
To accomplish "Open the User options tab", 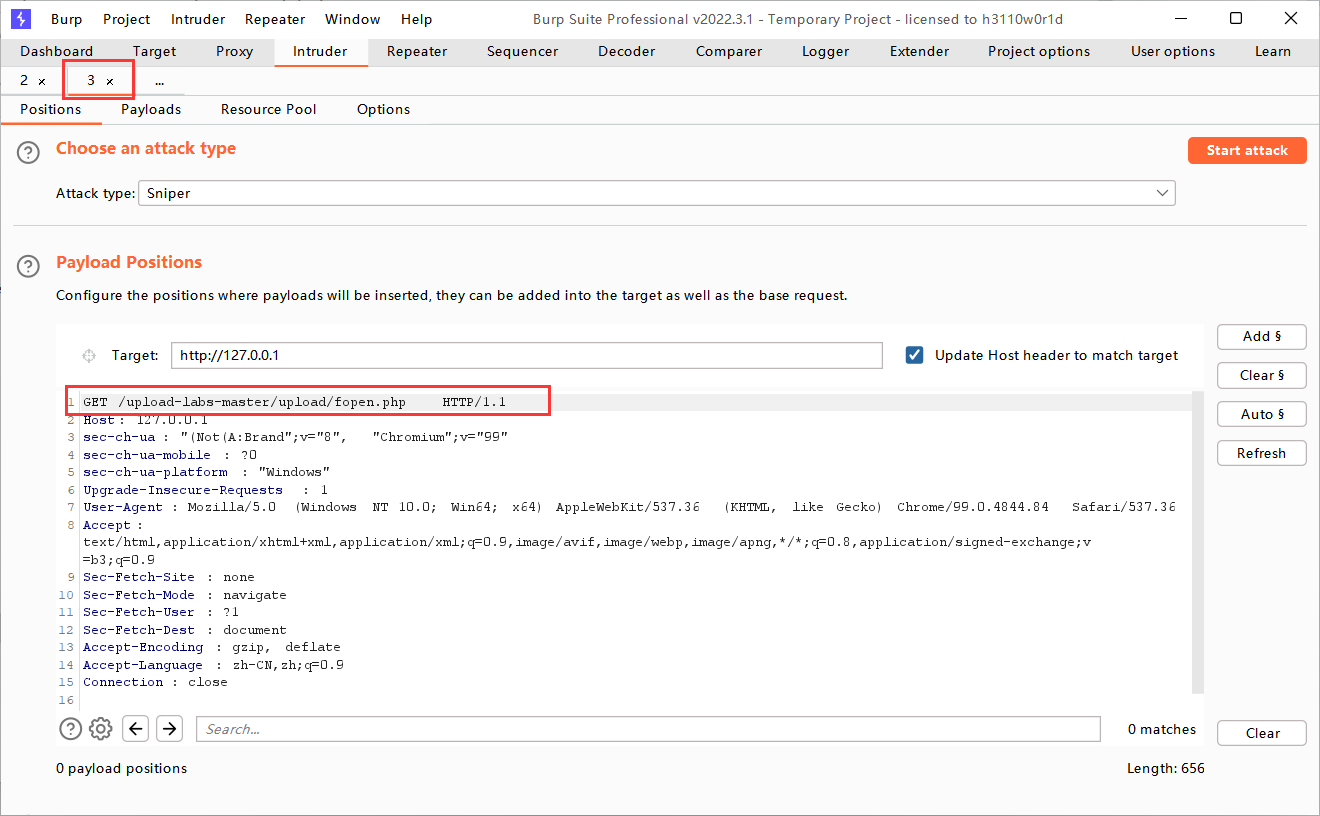I will point(1173,51).
